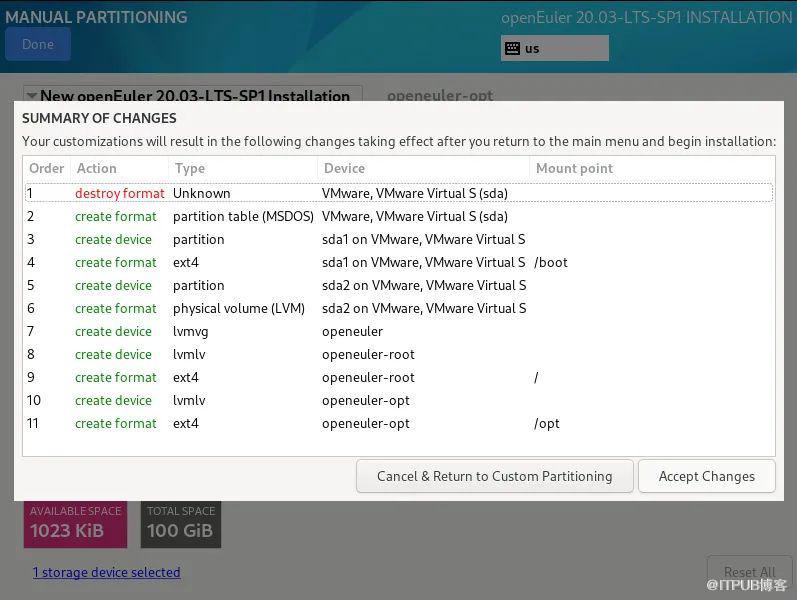Screen dimensions: 797x600
Task: Collapse the New openEuler 20.03-LTS-SP1 Installation expander
Action: coord(32,96)
